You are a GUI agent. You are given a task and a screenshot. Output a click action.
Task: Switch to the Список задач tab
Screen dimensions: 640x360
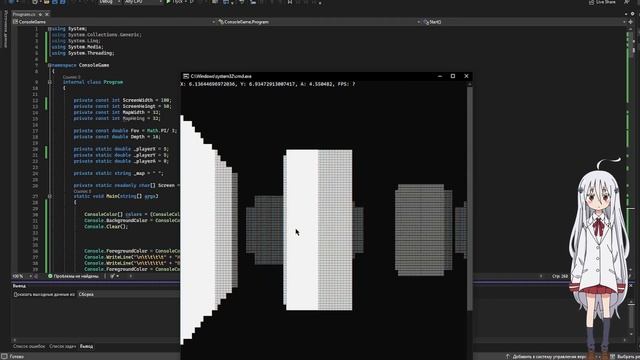click(x=62, y=346)
